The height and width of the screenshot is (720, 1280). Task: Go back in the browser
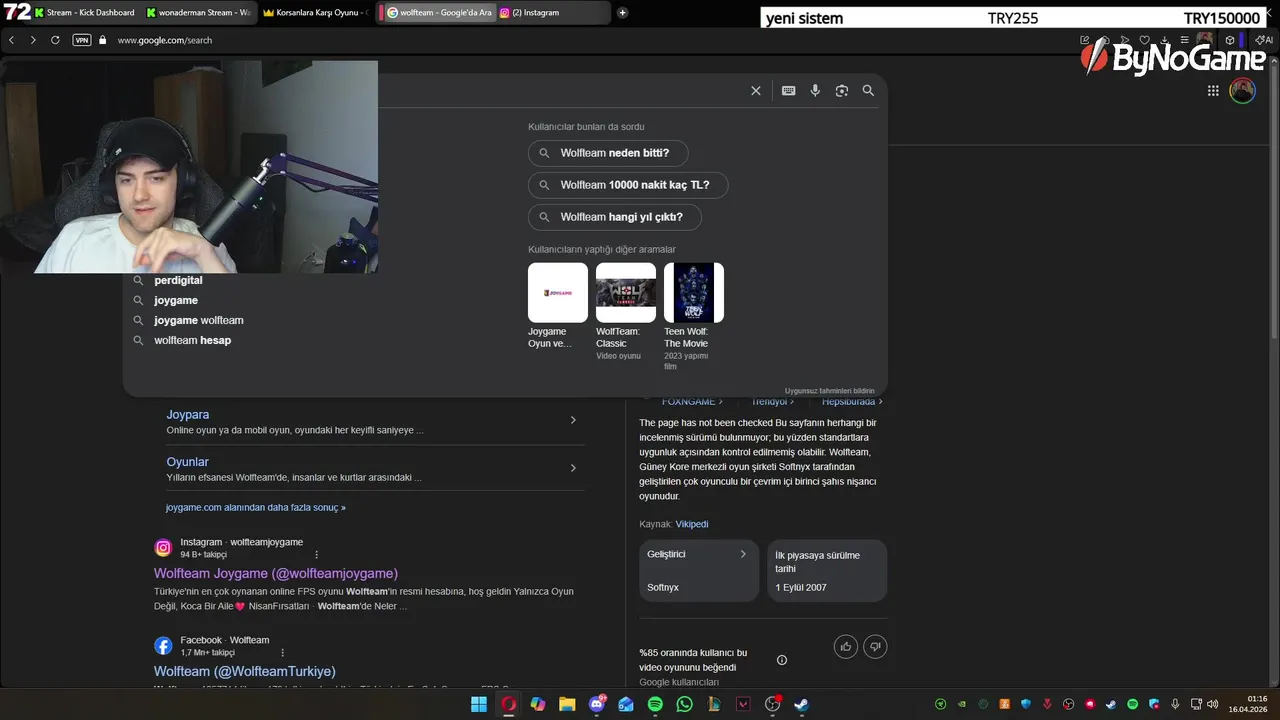coord(12,40)
